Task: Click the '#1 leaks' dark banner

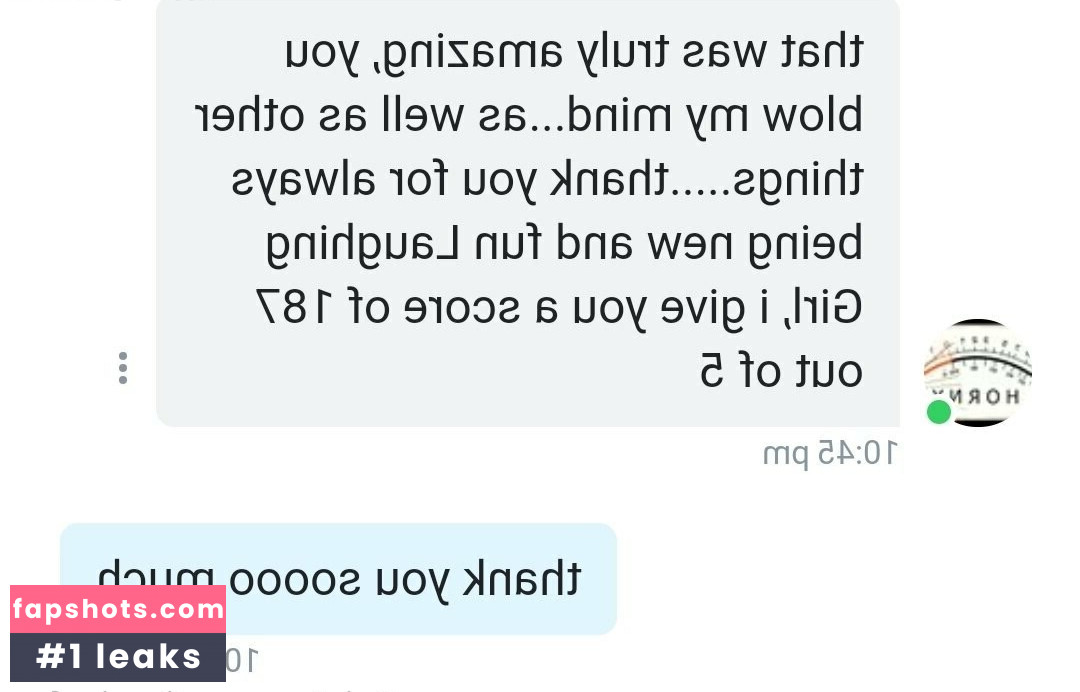Action: coord(118,657)
